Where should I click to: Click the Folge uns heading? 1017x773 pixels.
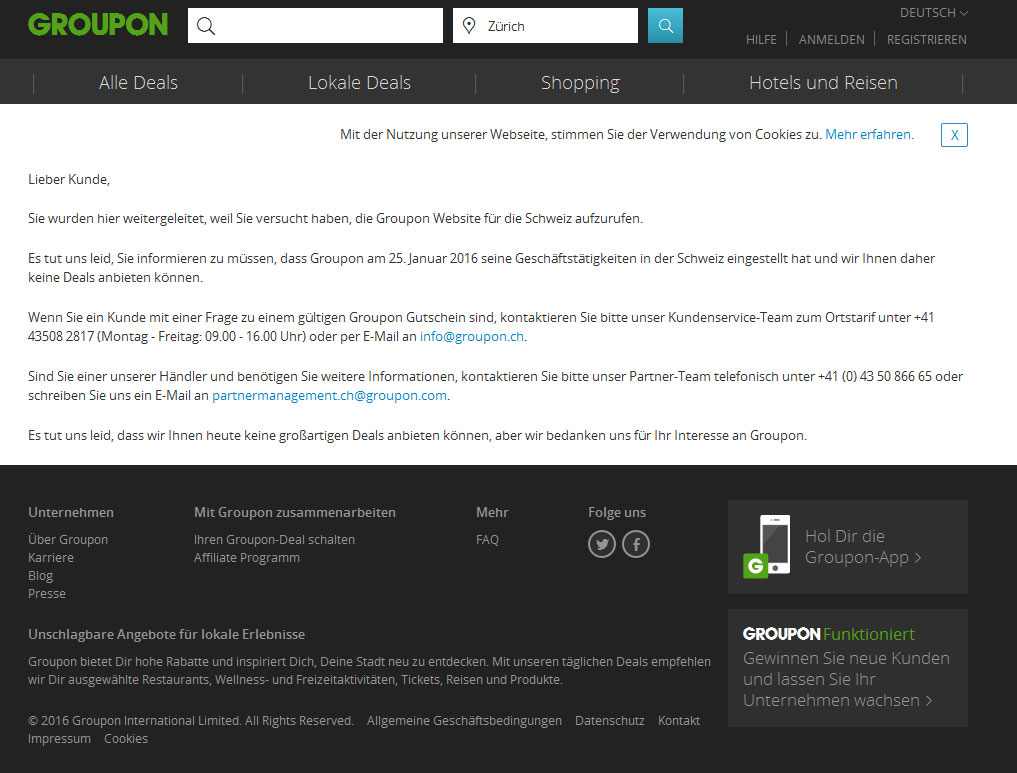coord(617,512)
